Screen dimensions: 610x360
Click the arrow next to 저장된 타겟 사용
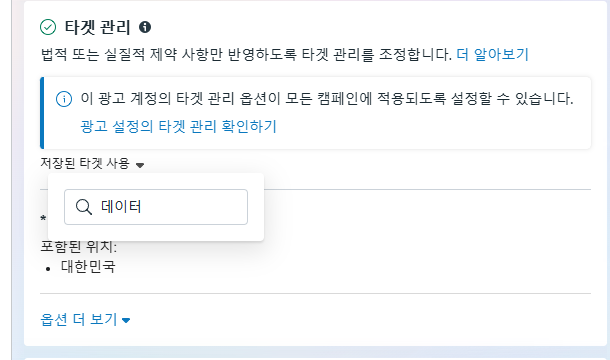coord(140,165)
